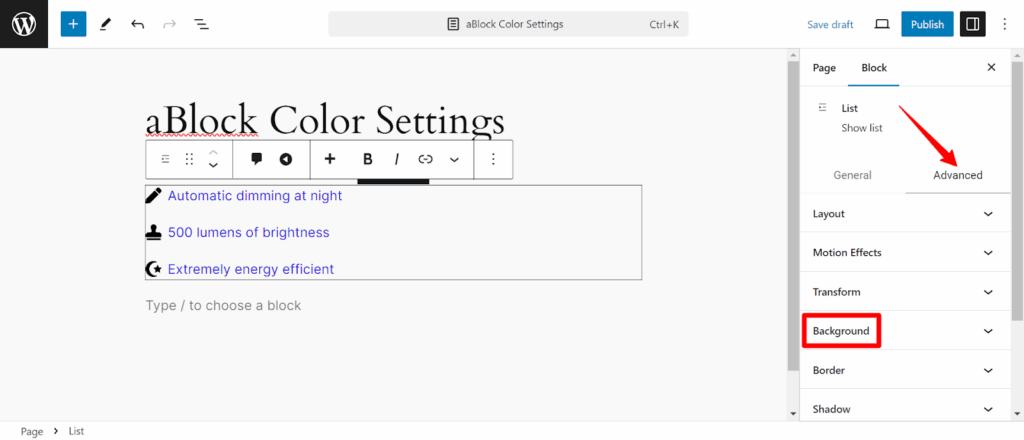Expand the Background panel

(x=905, y=331)
